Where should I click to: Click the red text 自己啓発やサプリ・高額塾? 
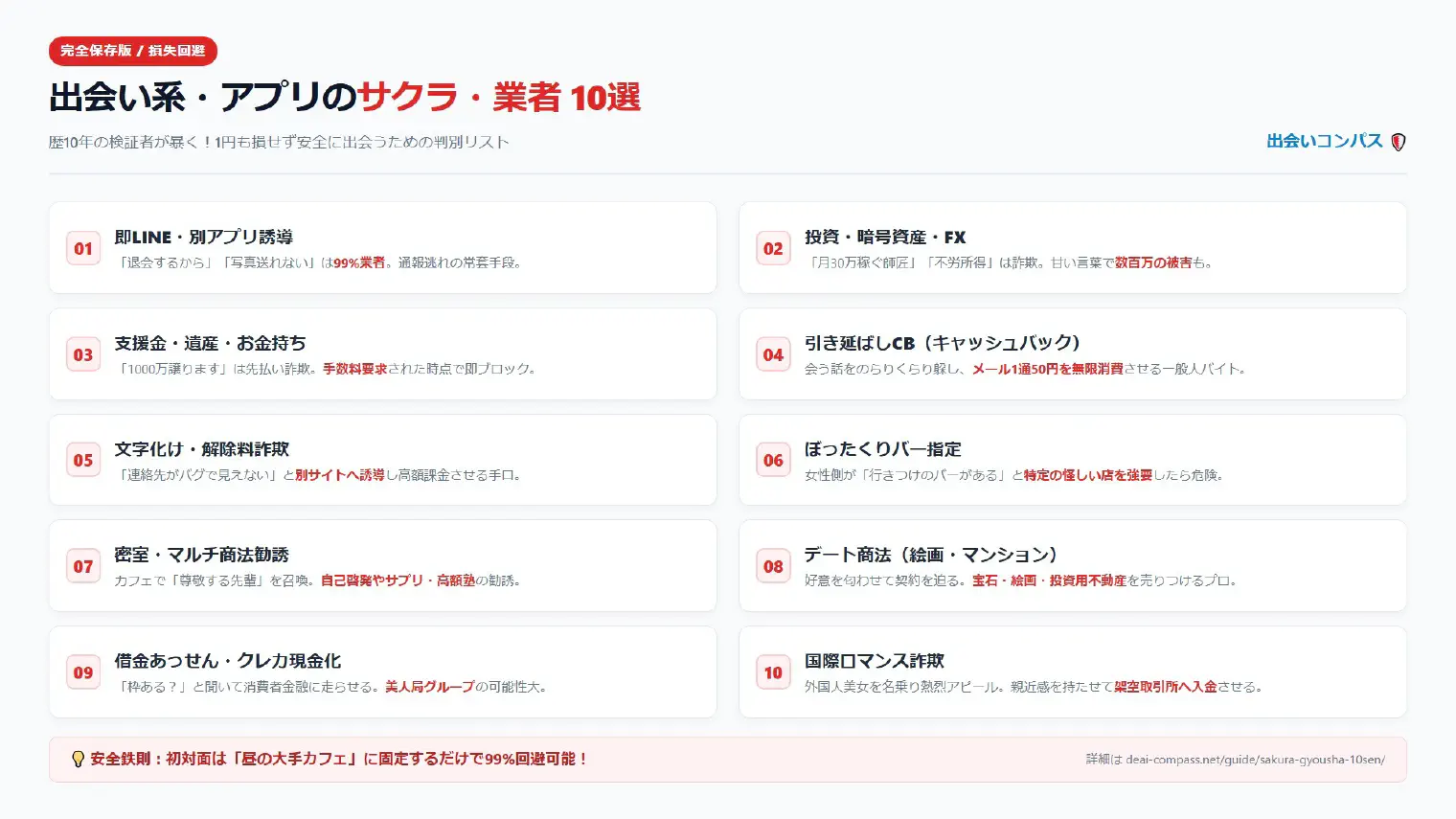click(398, 580)
